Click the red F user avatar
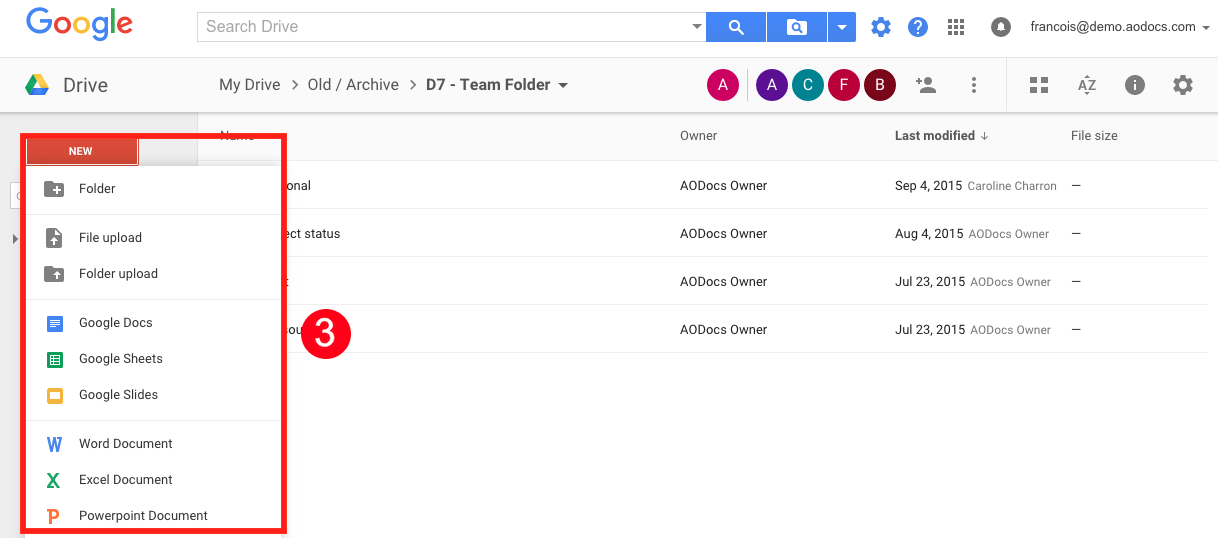Image resolution: width=1218 pixels, height=538 pixels. pyautogui.click(x=844, y=86)
